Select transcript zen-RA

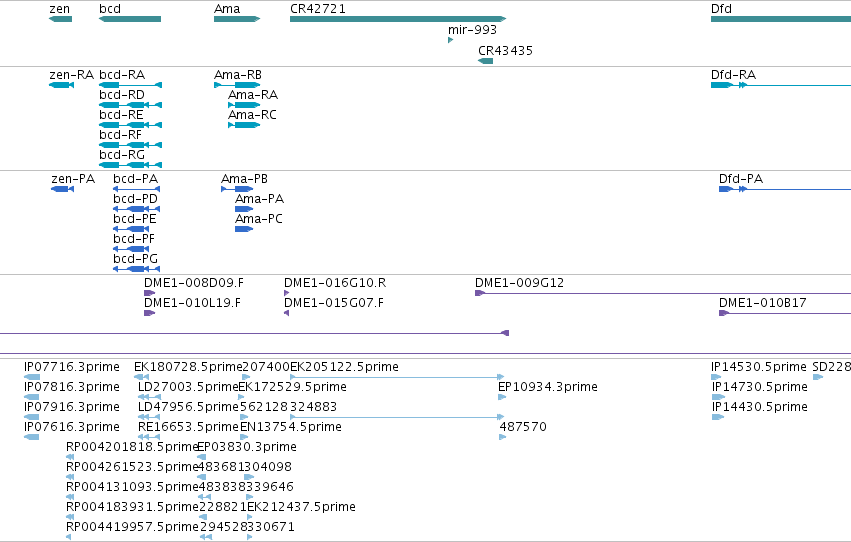(61, 85)
